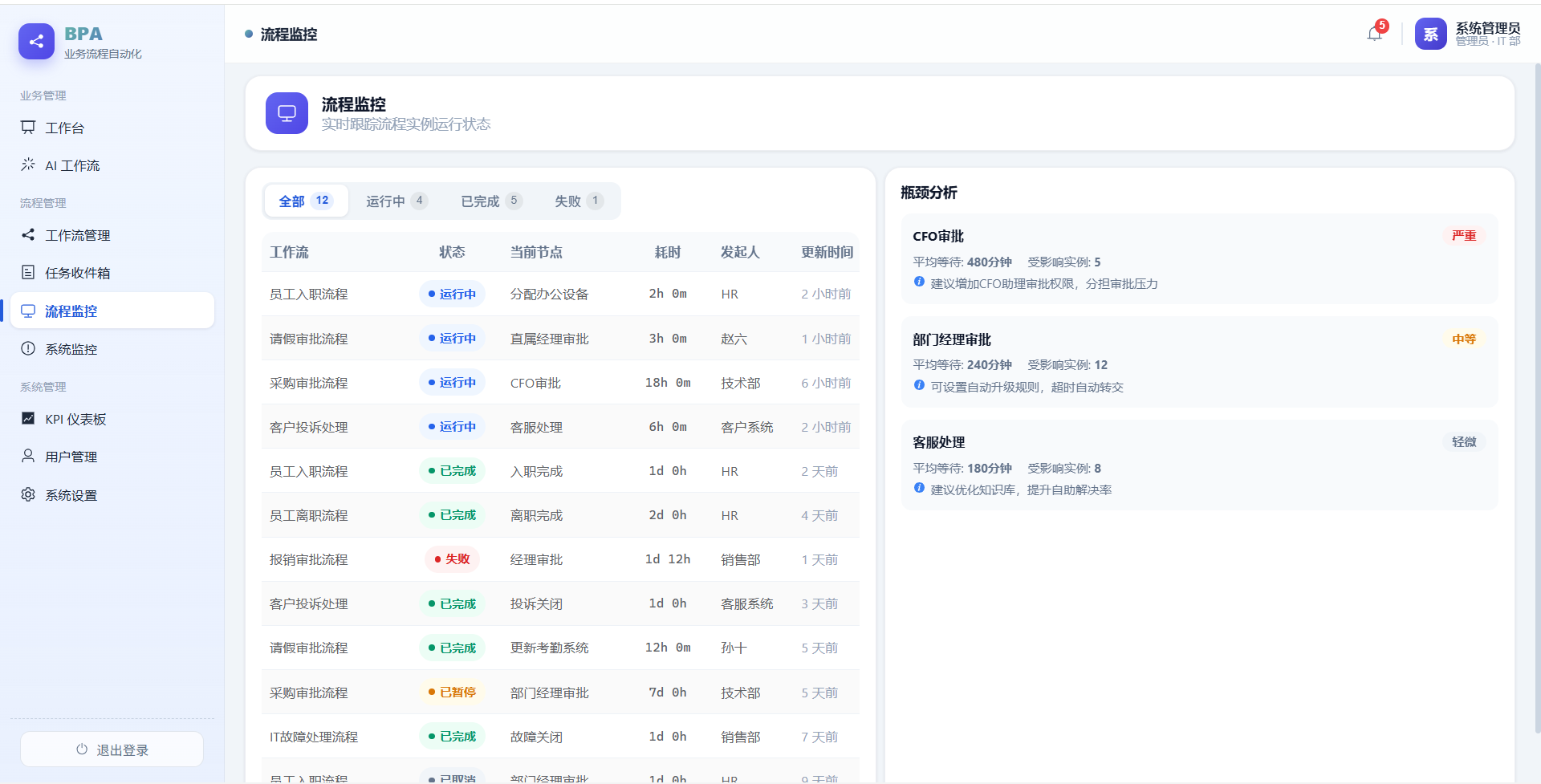Image resolution: width=1541 pixels, height=784 pixels.
Task: Click the 状态 column header
Action: click(452, 252)
